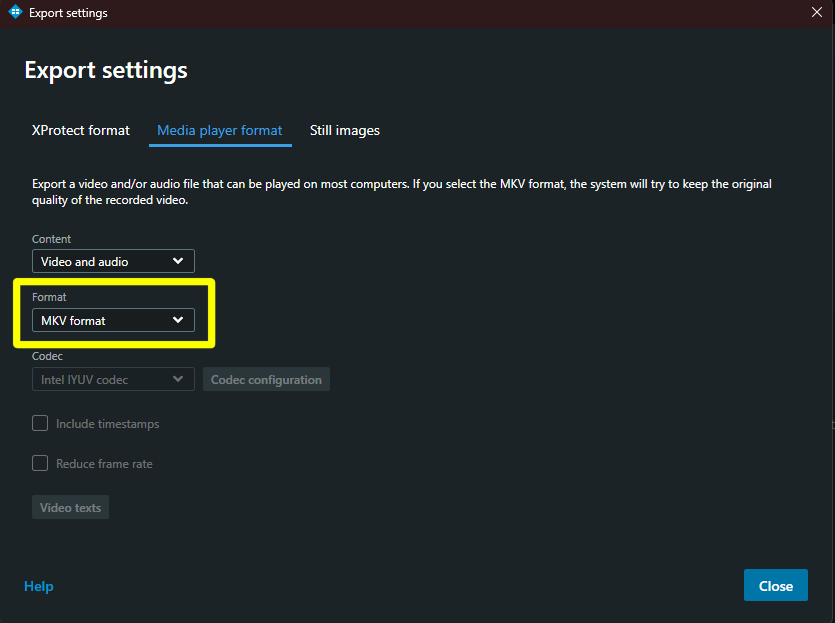Viewport: 835px width, 623px height.
Task: Open the Intel IYUV codec dropdown
Action: tap(113, 380)
